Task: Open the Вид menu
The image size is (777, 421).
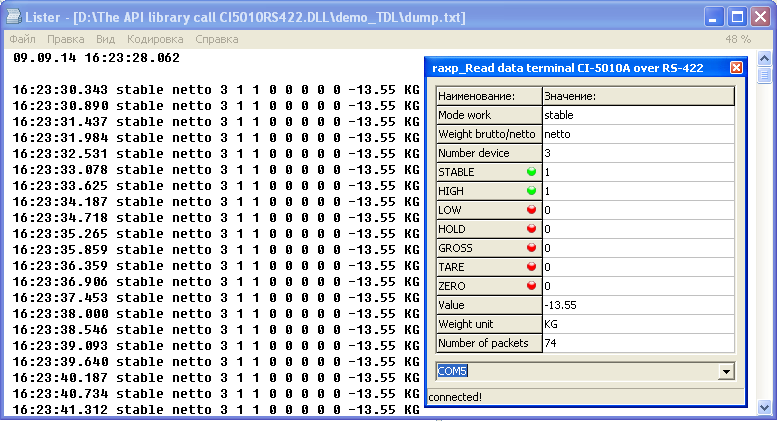Action: 105,39
